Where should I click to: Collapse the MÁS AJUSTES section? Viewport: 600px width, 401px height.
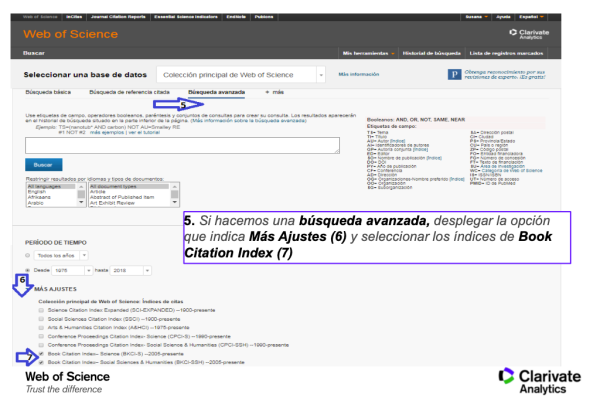[55, 289]
